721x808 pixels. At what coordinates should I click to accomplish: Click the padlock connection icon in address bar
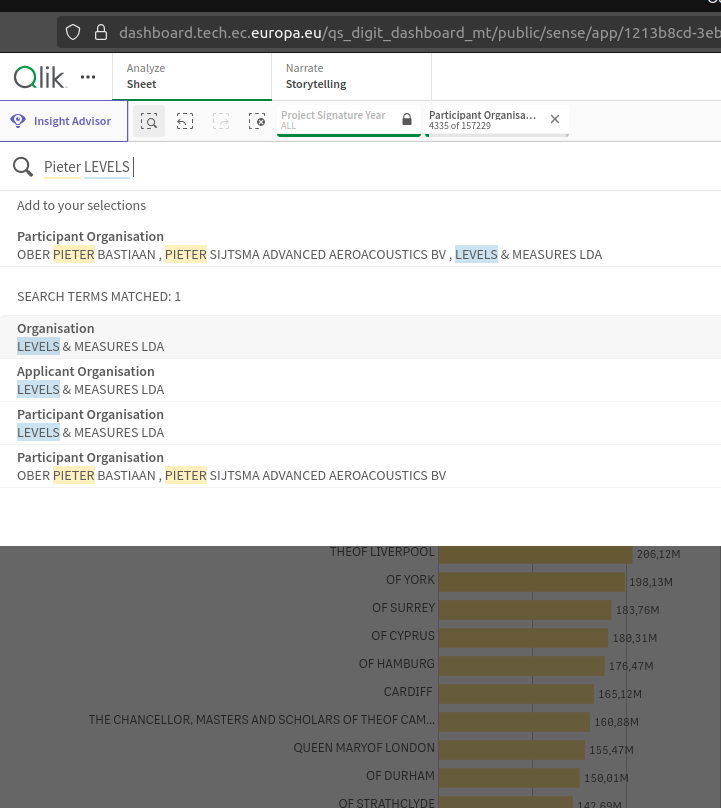tap(101, 32)
